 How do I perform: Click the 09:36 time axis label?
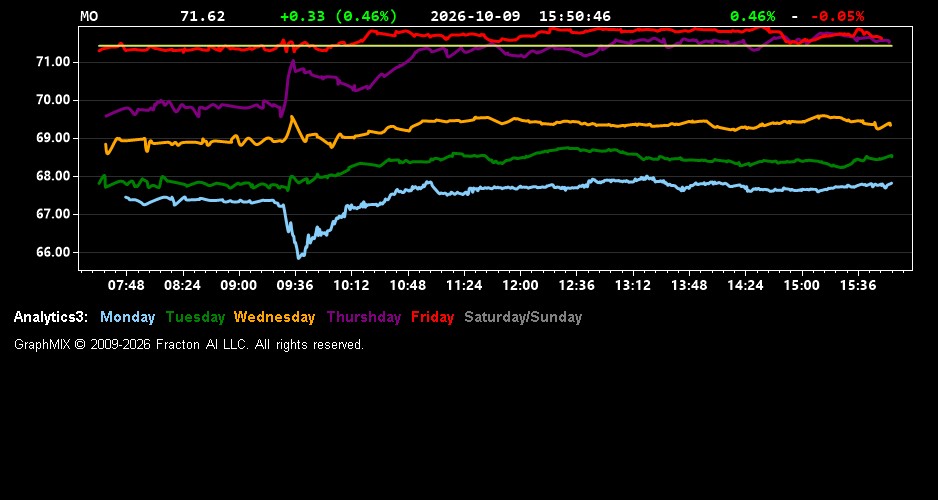pyautogui.click(x=295, y=285)
